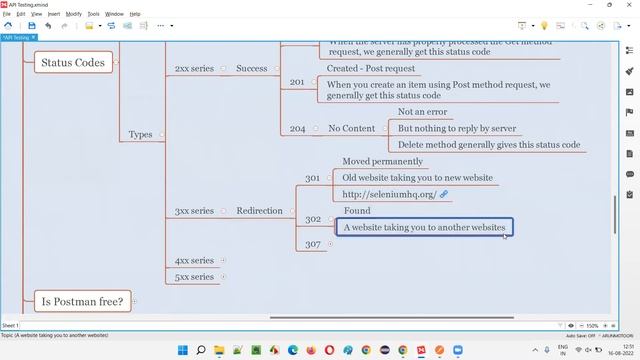Start Presentation mode from the toolbar
This screenshot has width=640, height=360.
pyautogui.click(x=522, y=26)
